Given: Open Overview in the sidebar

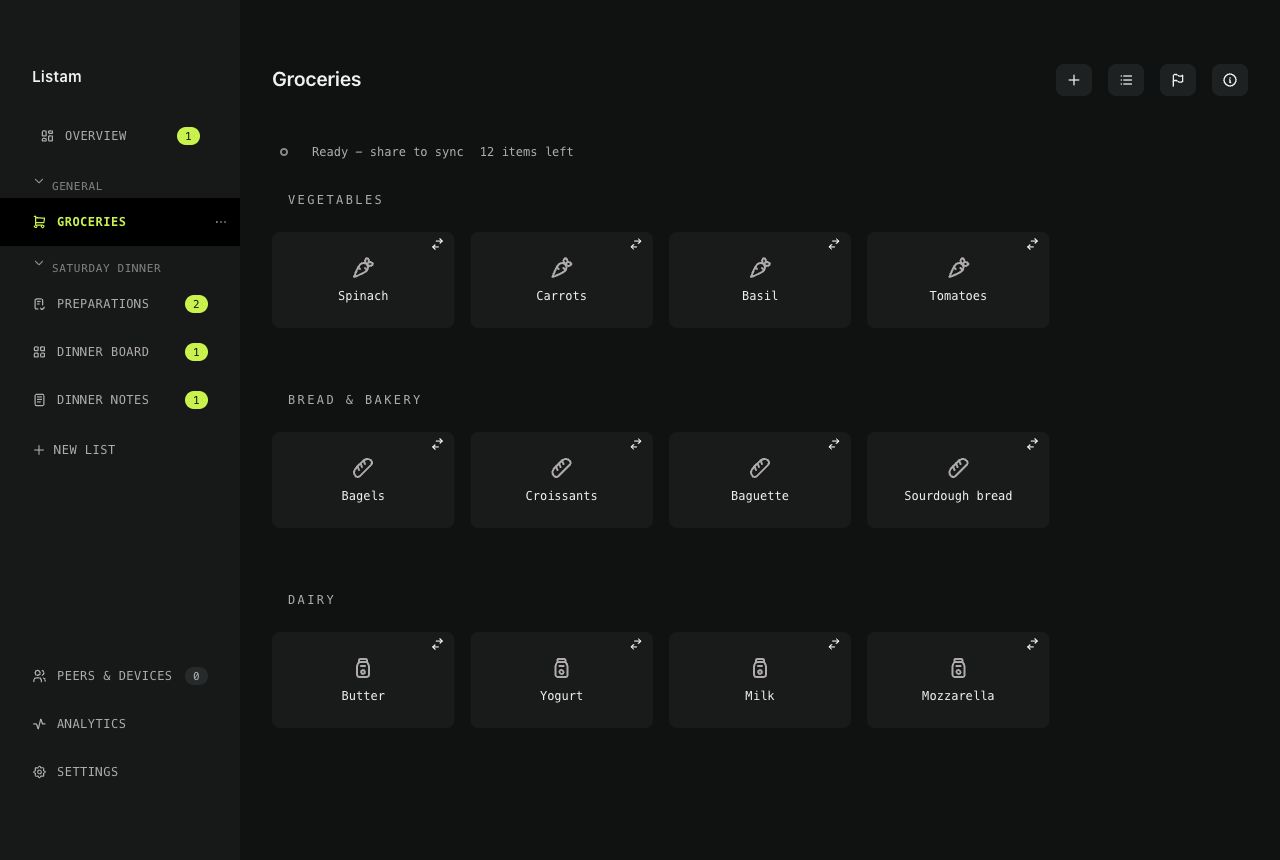Looking at the screenshot, I should [120, 136].
